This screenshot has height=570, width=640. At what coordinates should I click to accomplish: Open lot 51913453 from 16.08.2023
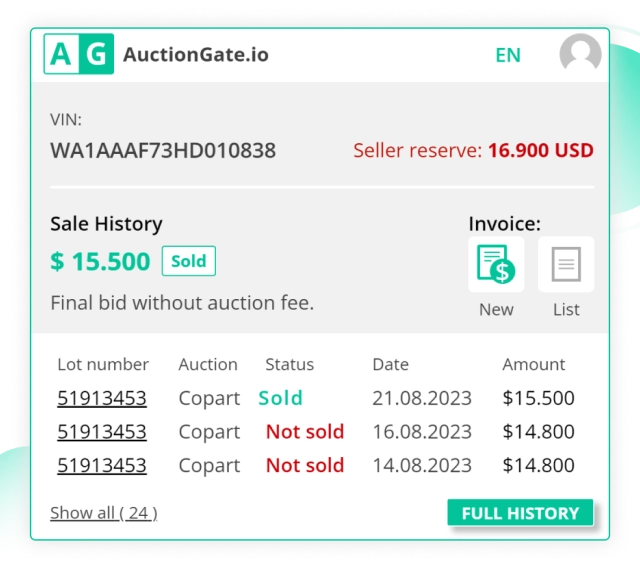click(x=102, y=432)
